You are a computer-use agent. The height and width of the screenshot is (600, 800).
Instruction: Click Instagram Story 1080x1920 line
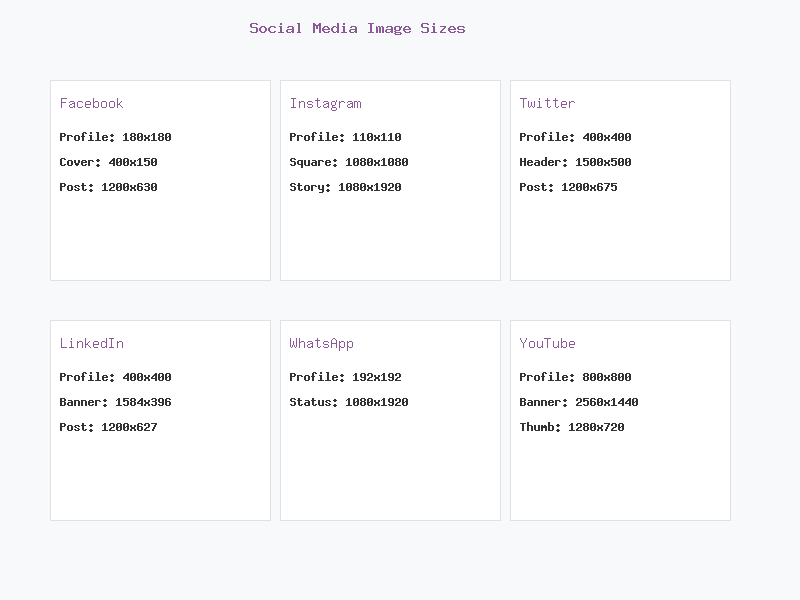(345, 187)
